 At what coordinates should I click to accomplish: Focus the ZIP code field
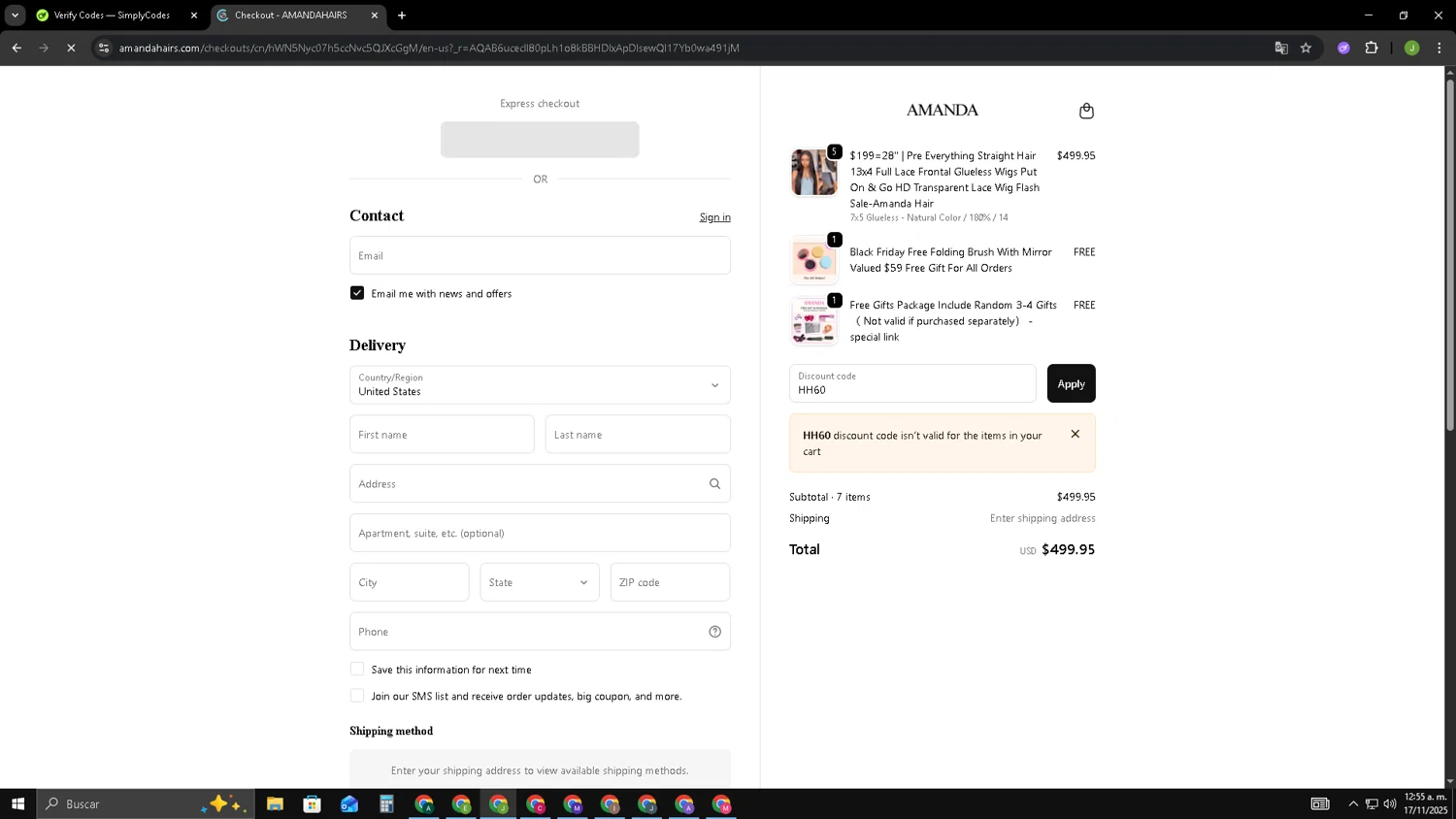[x=670, y=582]
